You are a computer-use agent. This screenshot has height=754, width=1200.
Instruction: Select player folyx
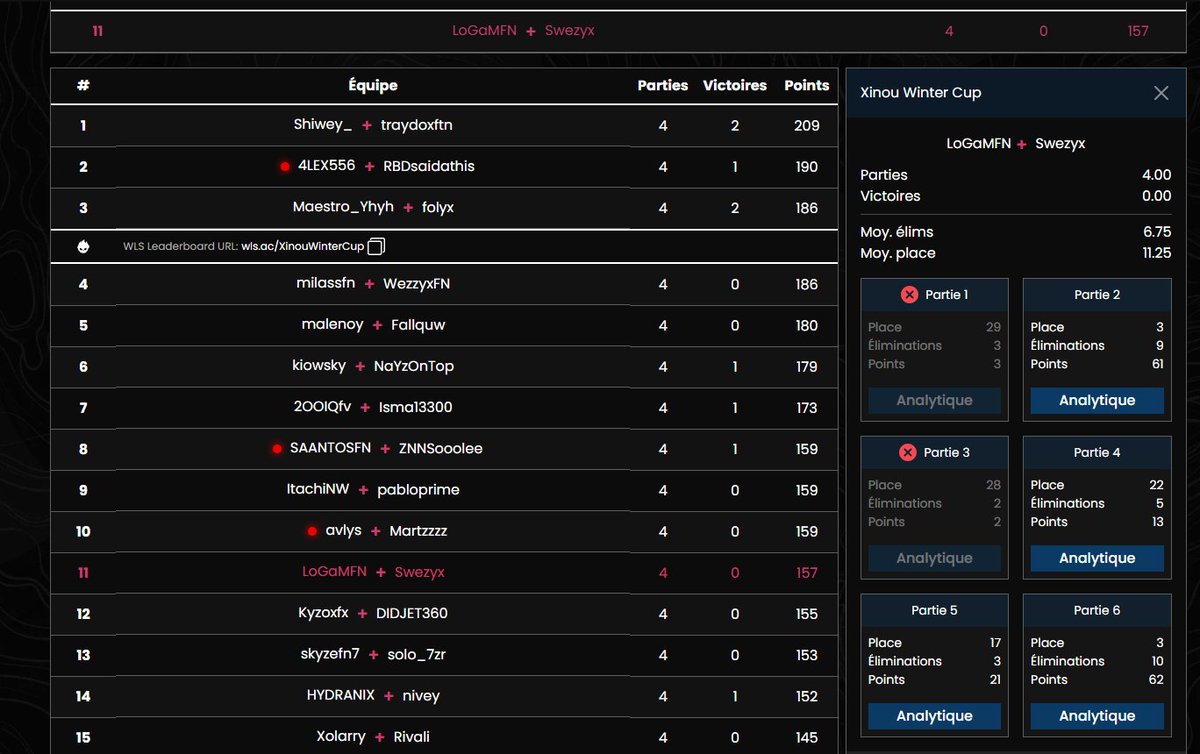(438, 208)
